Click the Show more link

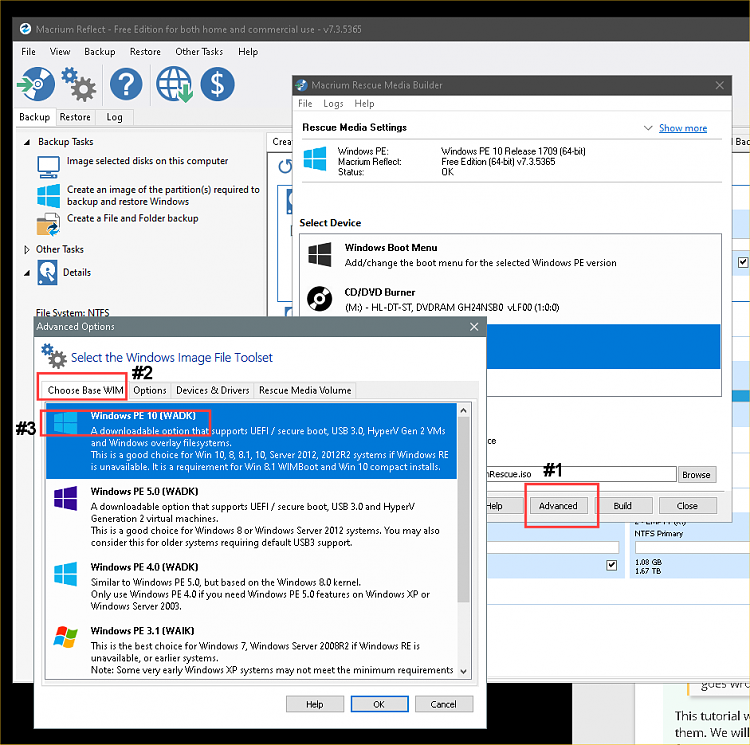(683, 128)
